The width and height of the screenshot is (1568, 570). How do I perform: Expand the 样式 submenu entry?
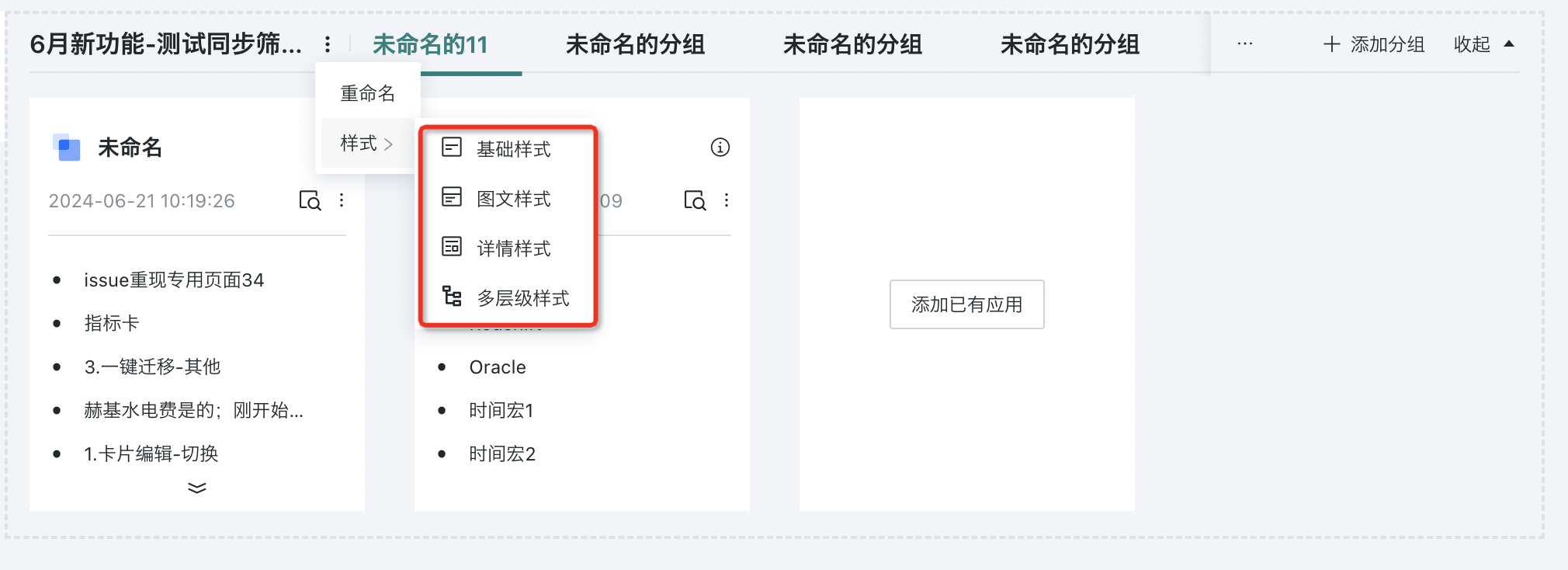click(368, 144)
